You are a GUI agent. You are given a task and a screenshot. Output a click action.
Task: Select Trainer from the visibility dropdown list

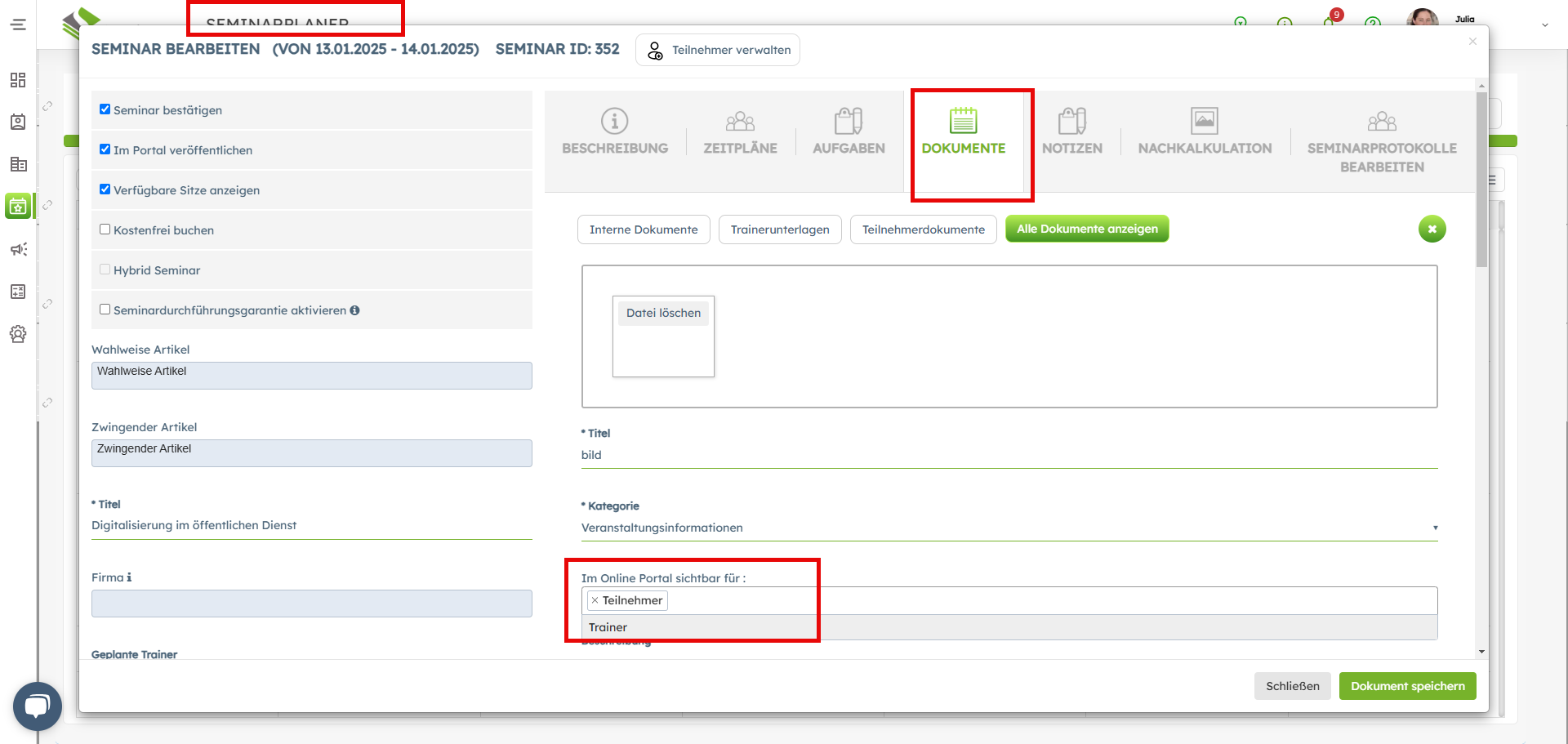click(608, 627)
